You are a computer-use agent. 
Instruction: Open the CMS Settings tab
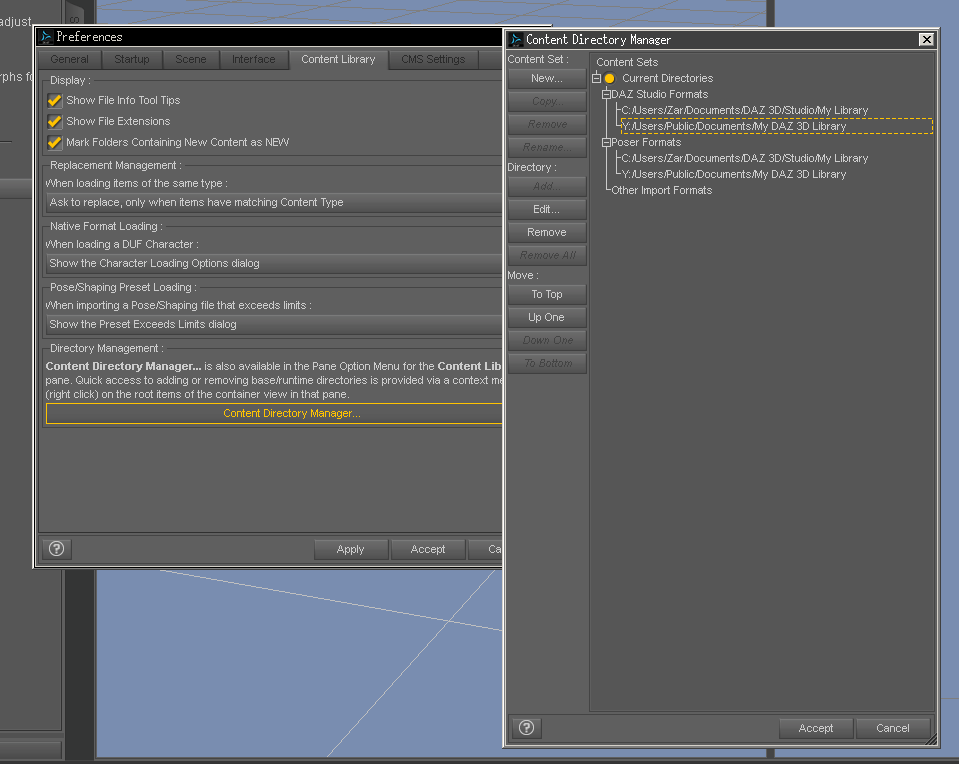point(433,59)
